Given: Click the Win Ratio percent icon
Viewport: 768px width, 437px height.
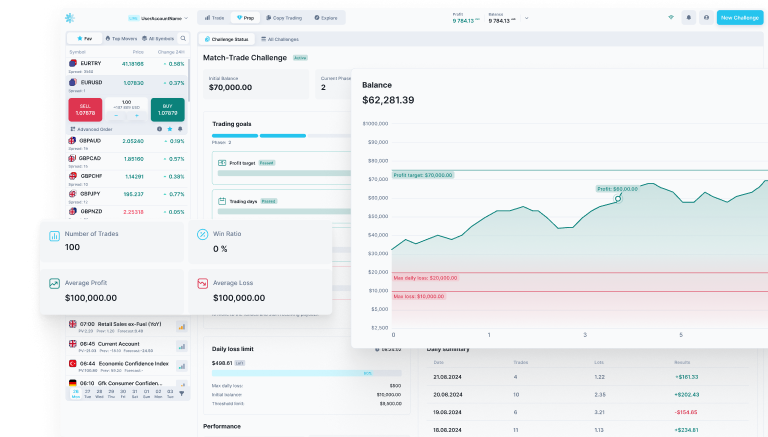Looking at the screenshot, I should (x=203, y=235).
